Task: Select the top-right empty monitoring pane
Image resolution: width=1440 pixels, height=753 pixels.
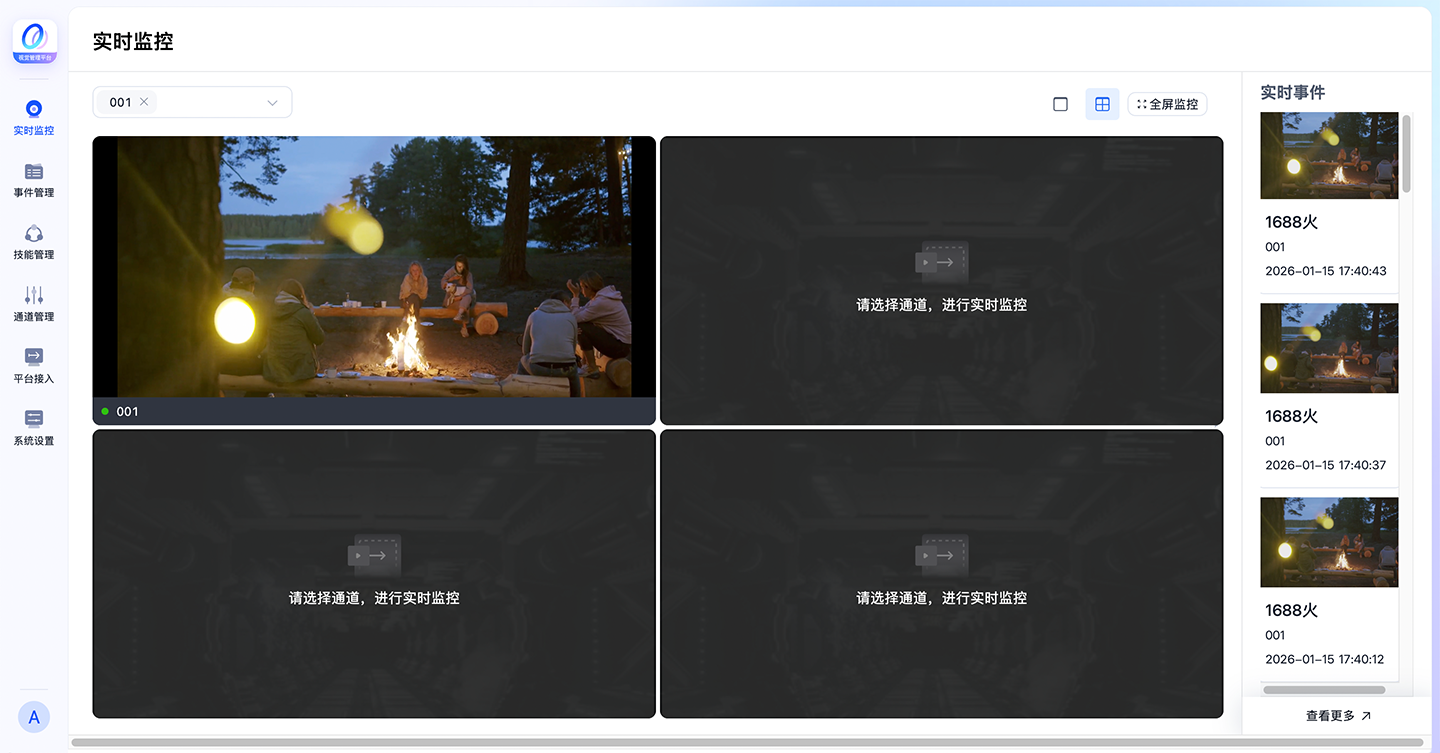Action: (942, 281)
